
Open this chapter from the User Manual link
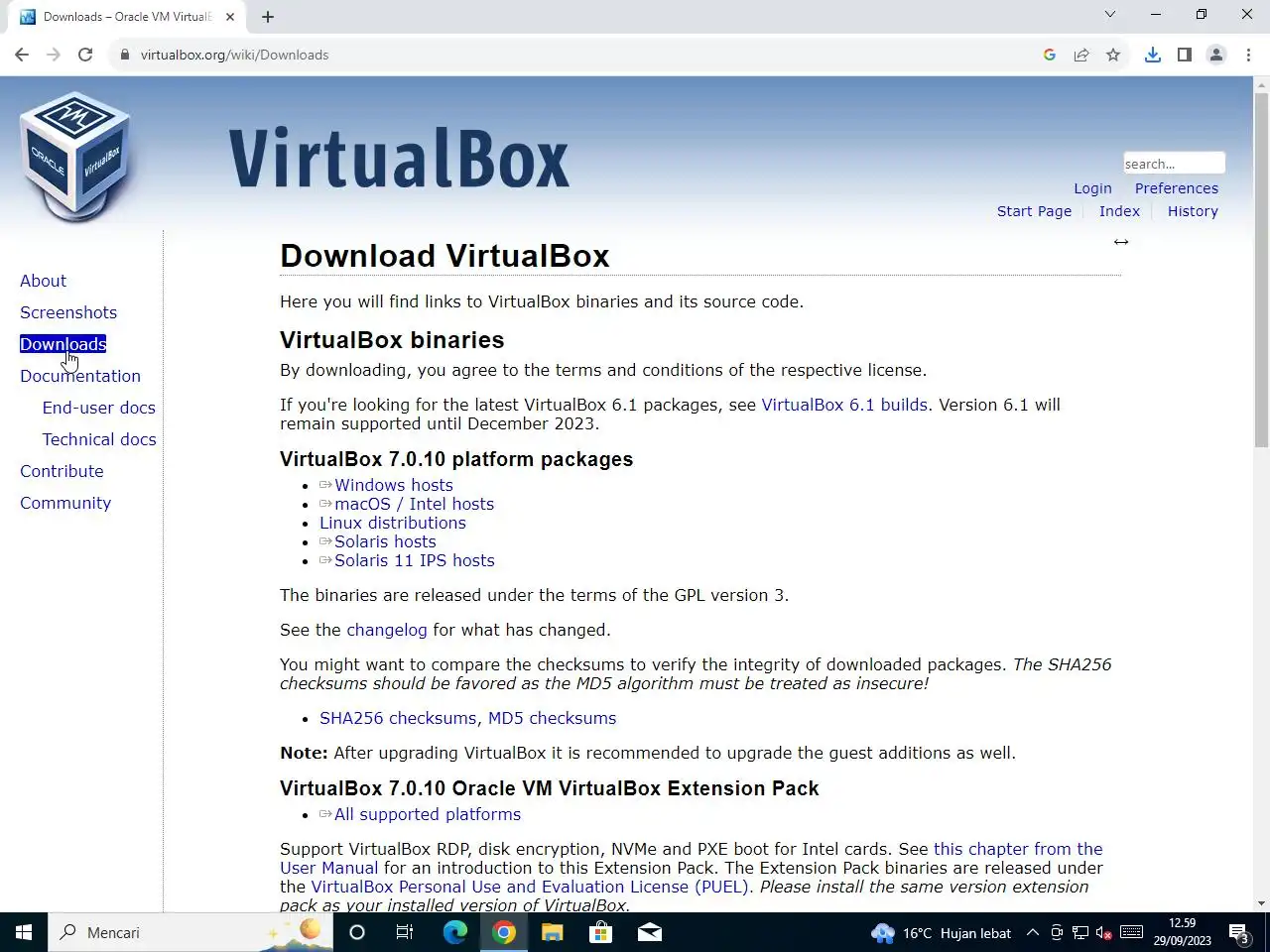pyautogui.click(x=1018, y=849)
